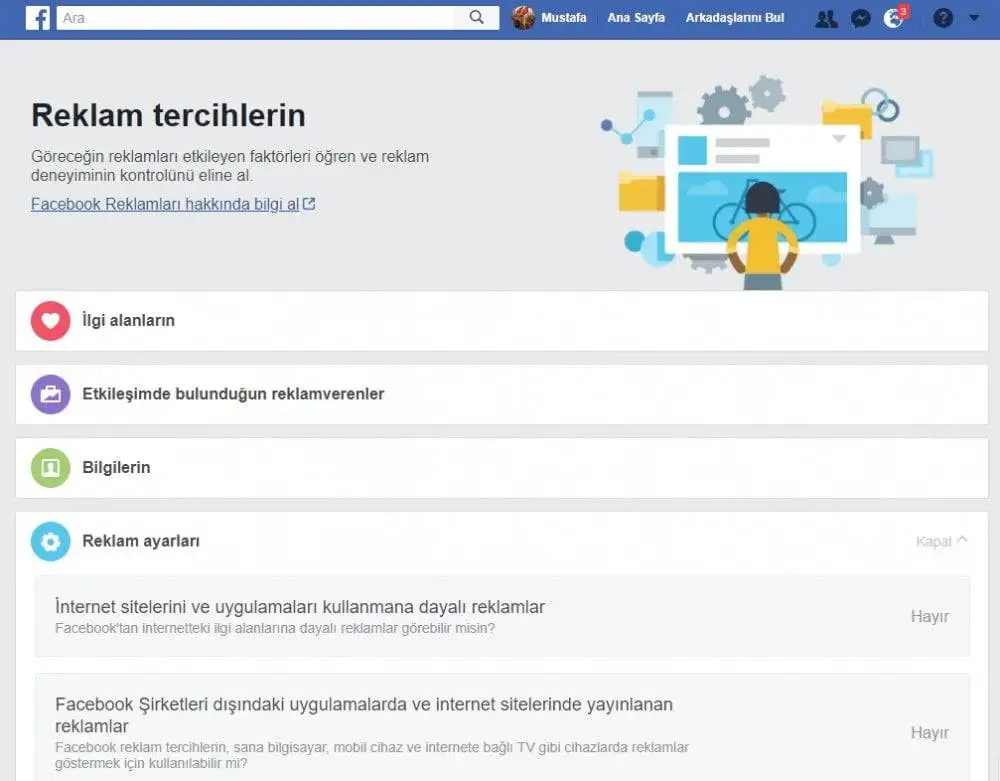Click the green Bilgilerin profile icon
The width and height of the screenshot is (1000, 781).
coord(50,467)
